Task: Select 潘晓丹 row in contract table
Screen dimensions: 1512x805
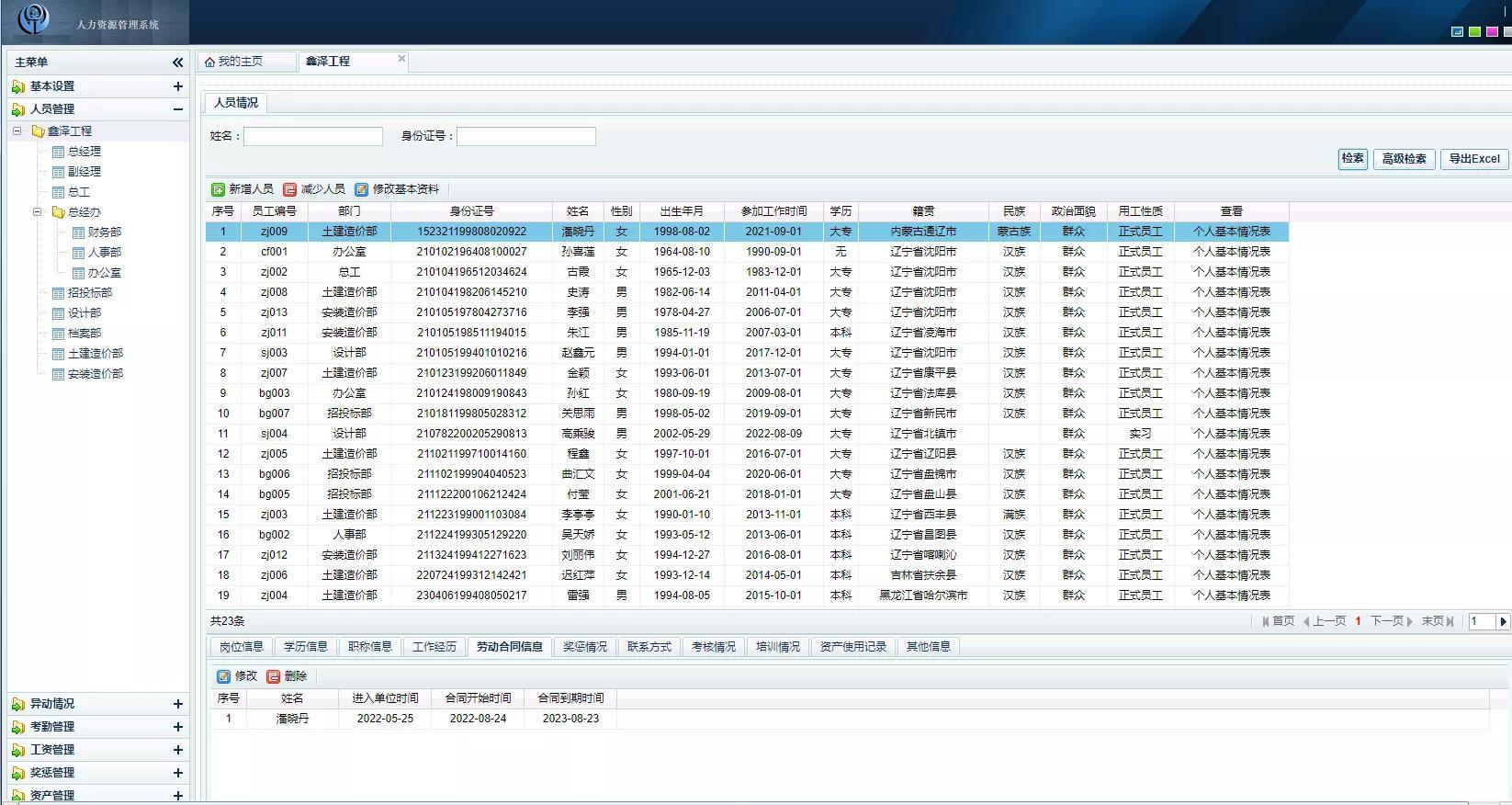Action: (848, 719)
